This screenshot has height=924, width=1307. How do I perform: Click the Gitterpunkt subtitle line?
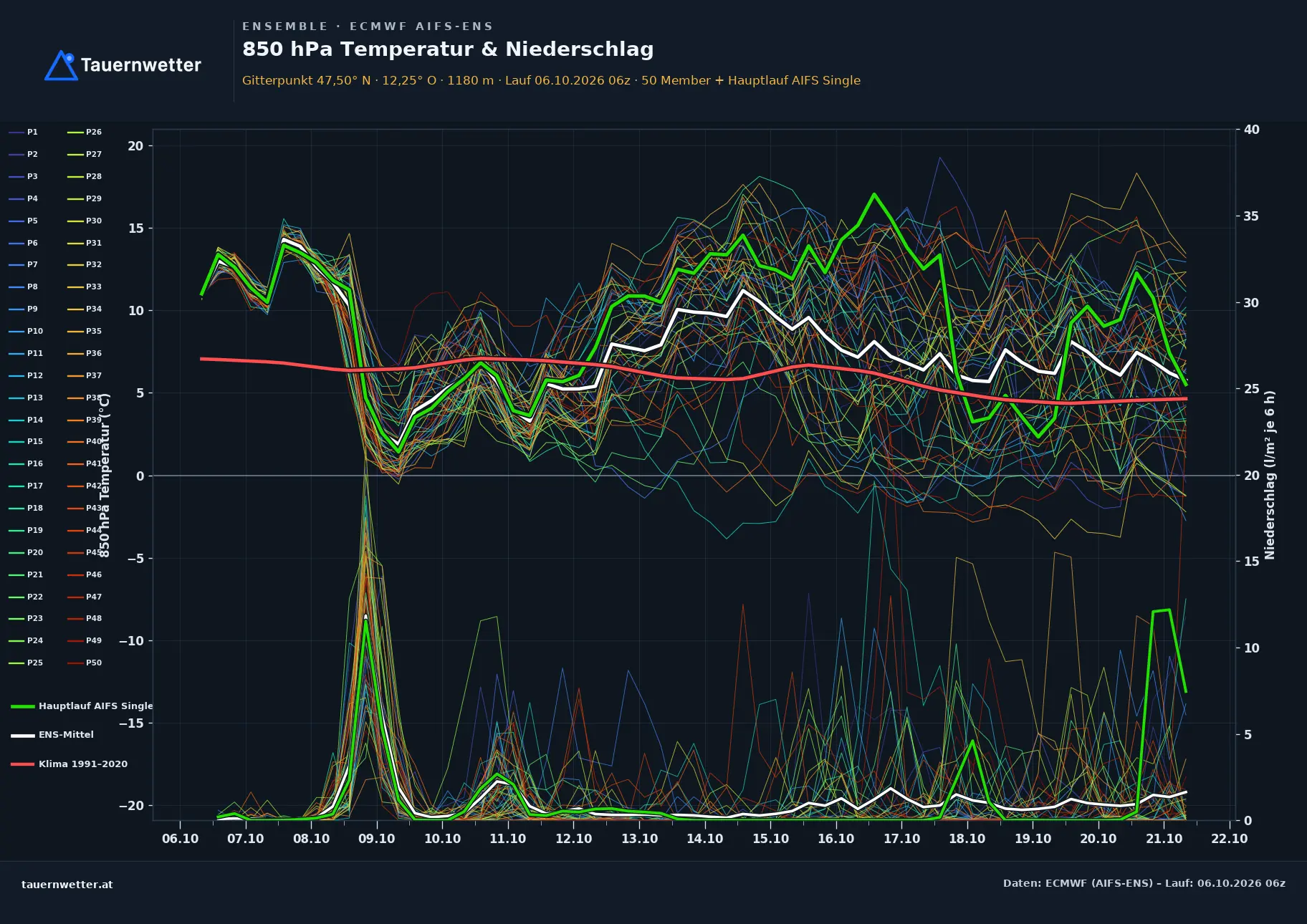551,80
